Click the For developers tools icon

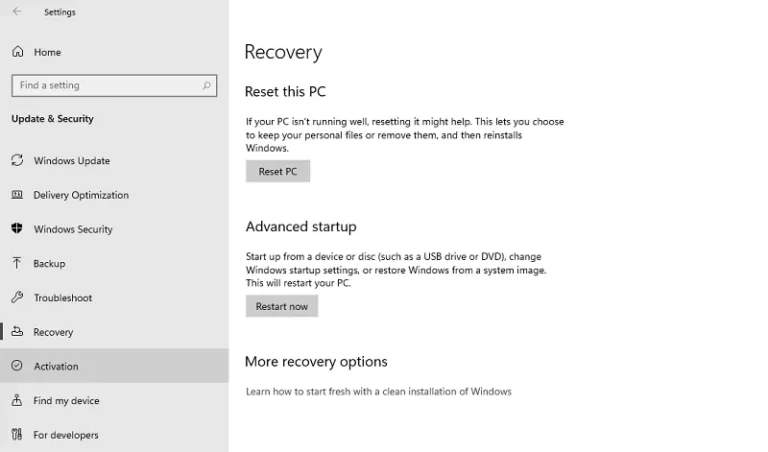coord(17,434)
